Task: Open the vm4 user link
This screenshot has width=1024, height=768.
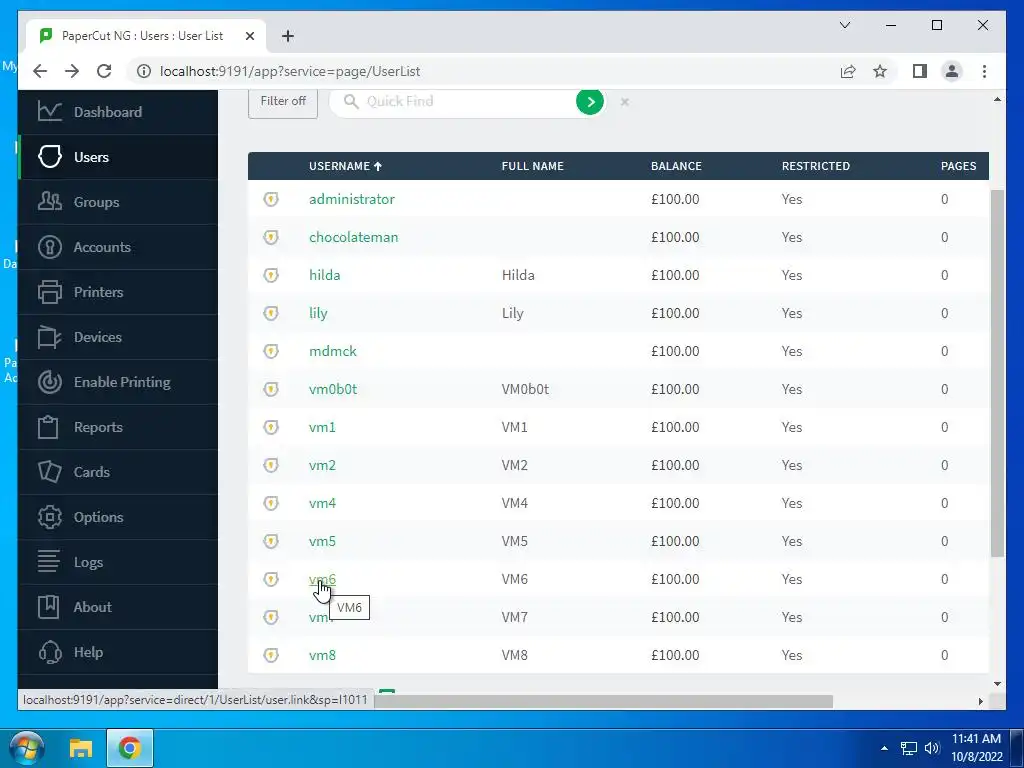Action: tap(322, 503)
